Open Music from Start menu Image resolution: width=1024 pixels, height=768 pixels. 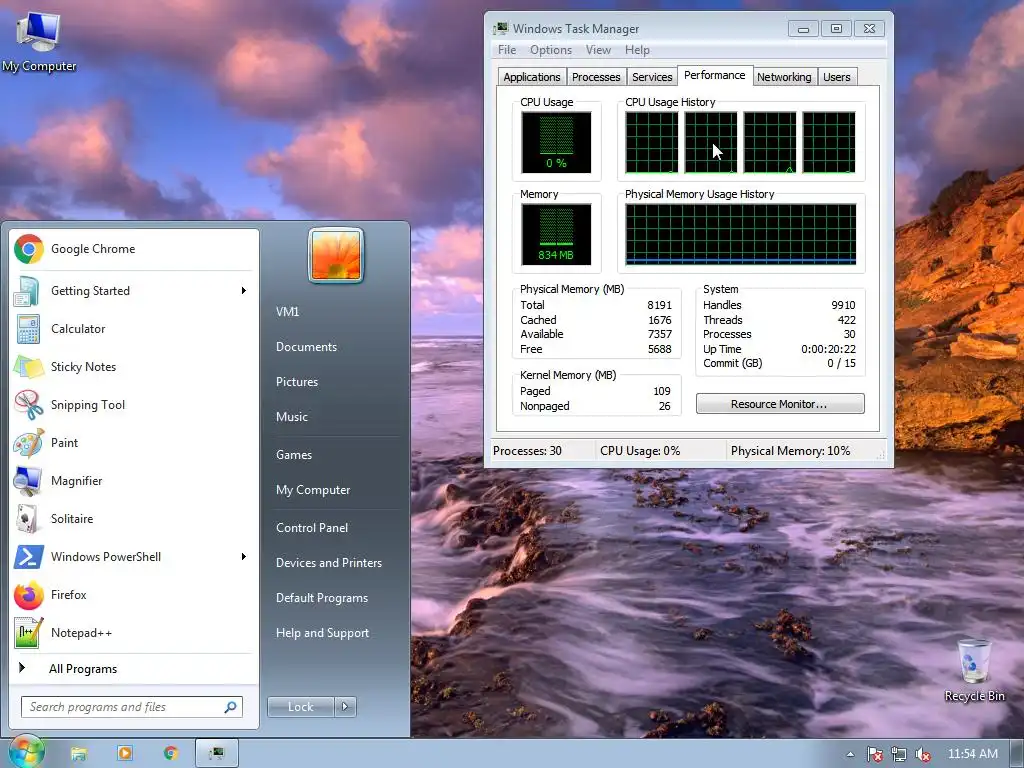pos(292,417)
